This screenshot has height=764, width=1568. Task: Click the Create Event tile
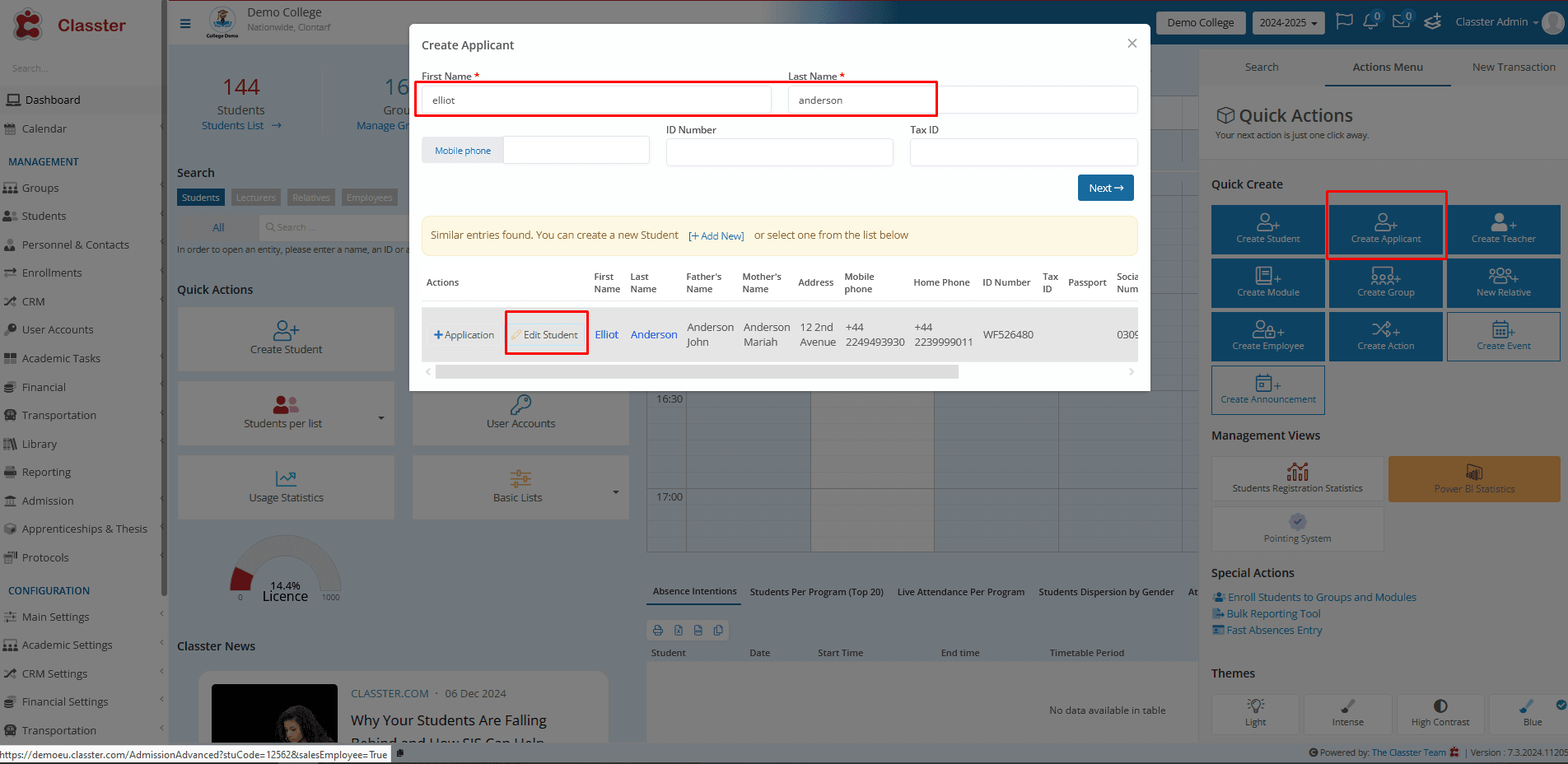coord(1503,337)
